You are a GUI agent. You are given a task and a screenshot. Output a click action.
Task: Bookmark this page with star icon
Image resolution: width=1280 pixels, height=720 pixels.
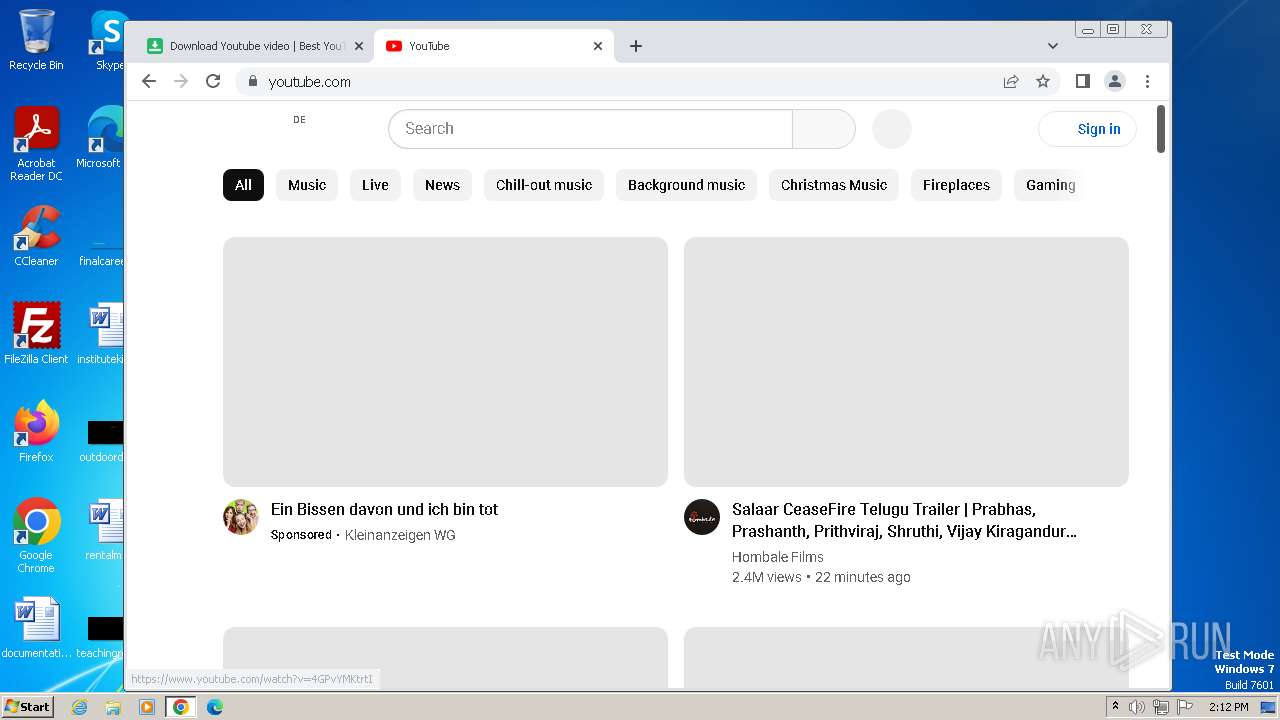coord(1043,81)
